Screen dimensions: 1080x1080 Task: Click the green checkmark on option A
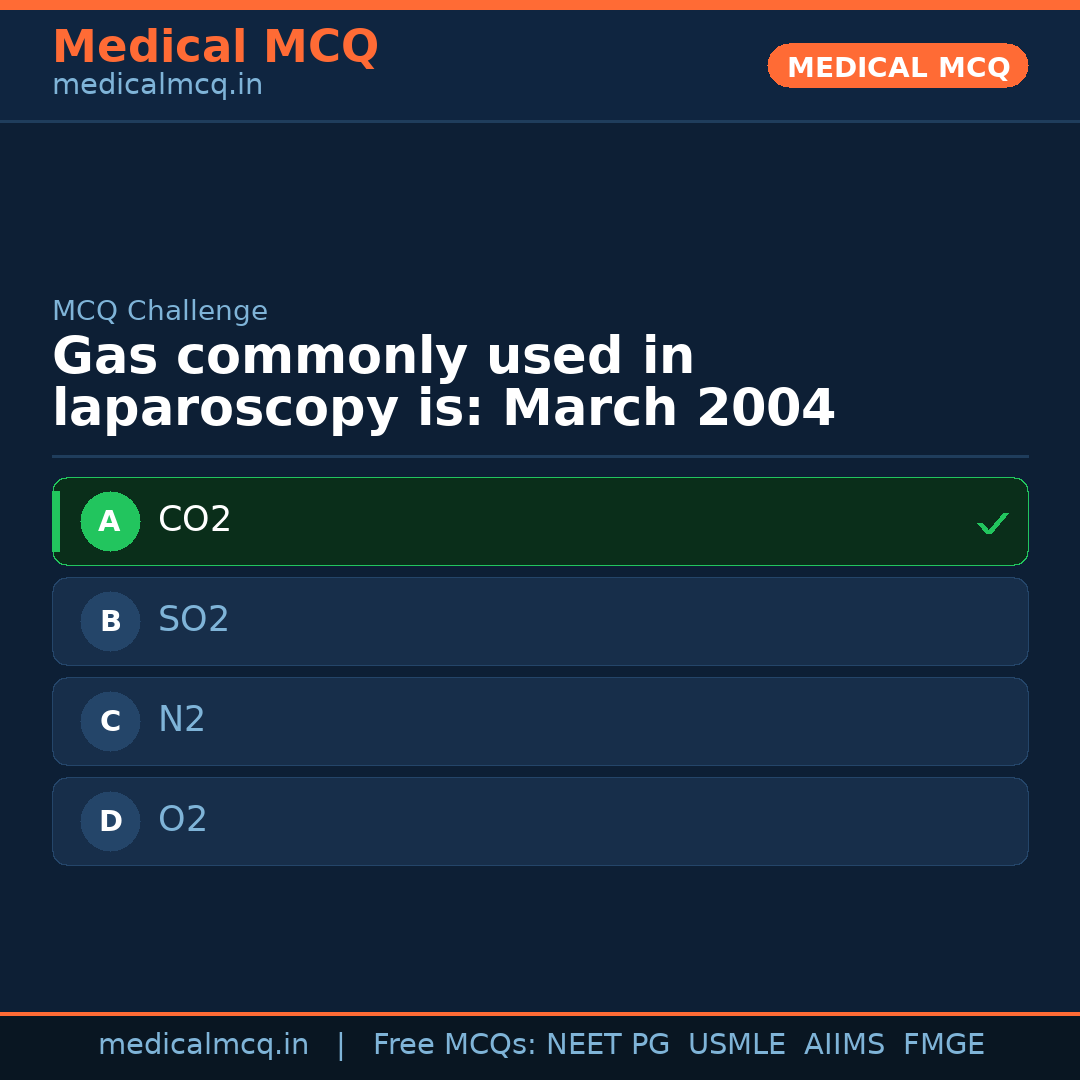pos(992,523)
